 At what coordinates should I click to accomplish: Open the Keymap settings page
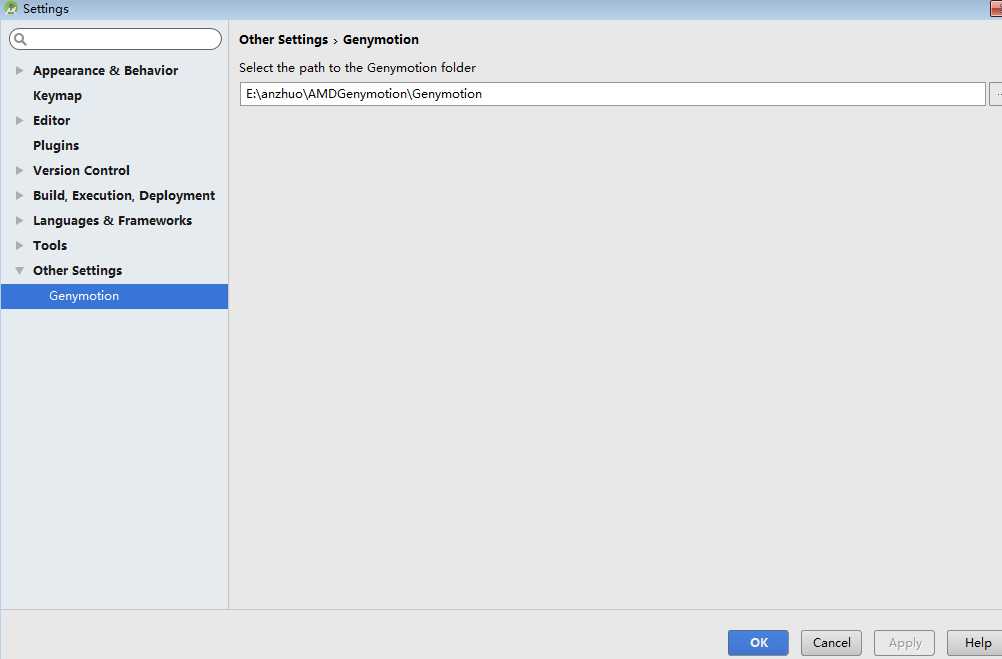tap(58, 95)
